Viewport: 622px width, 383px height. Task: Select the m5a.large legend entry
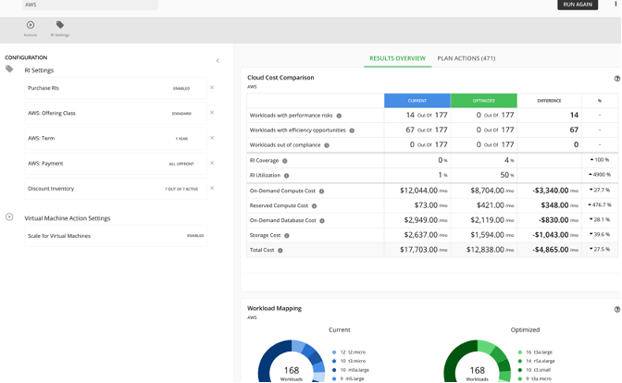[350, 370]
